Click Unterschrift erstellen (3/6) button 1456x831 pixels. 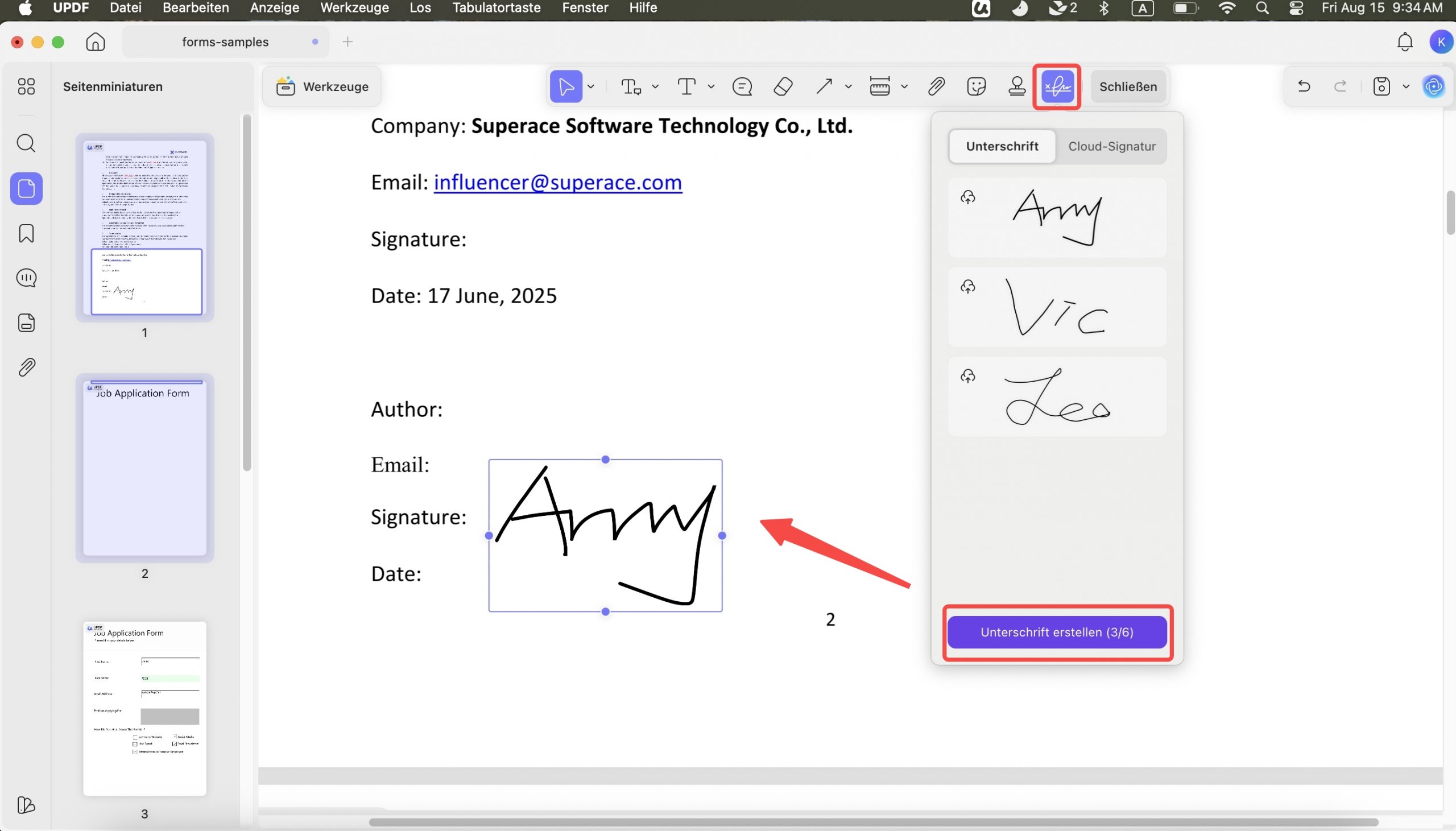point(1057,632)
